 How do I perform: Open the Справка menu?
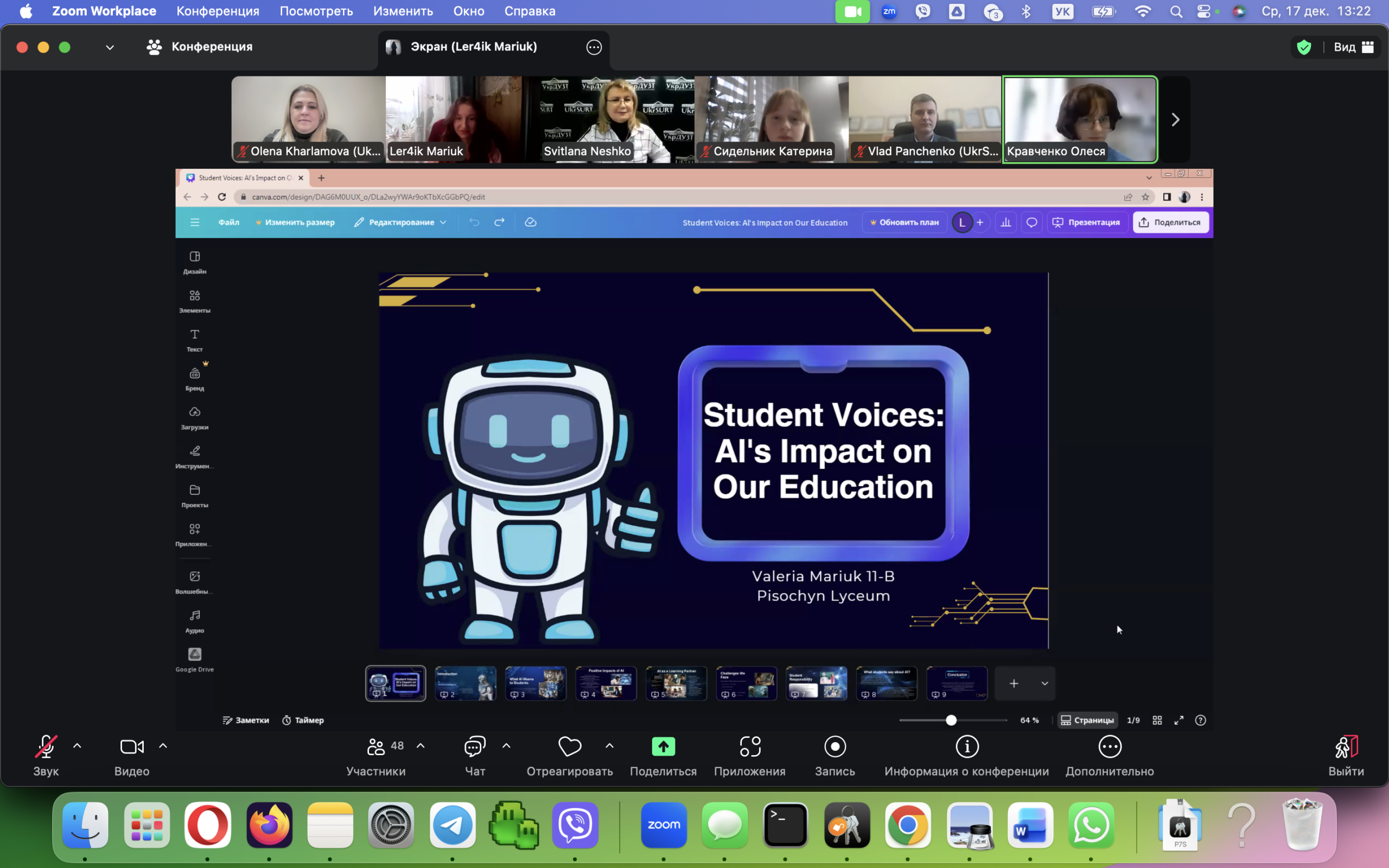529,11
